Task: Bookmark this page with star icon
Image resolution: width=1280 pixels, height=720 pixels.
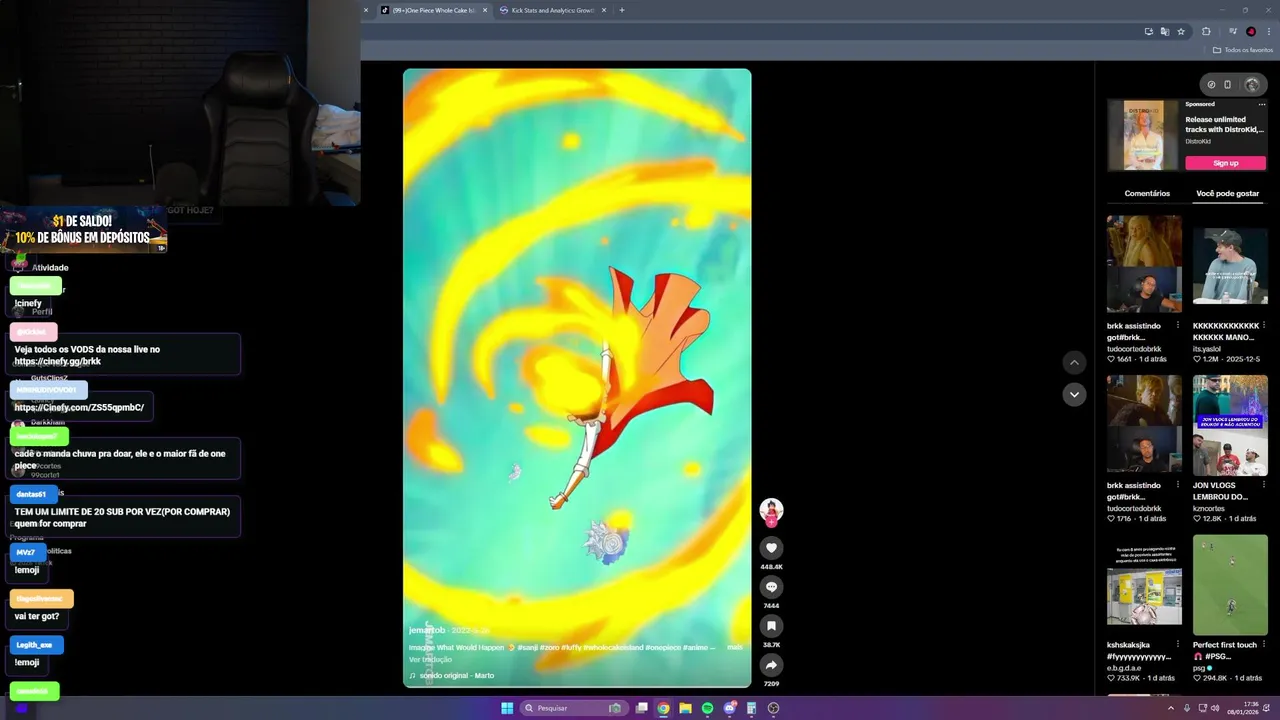Action: (1181, 32)
